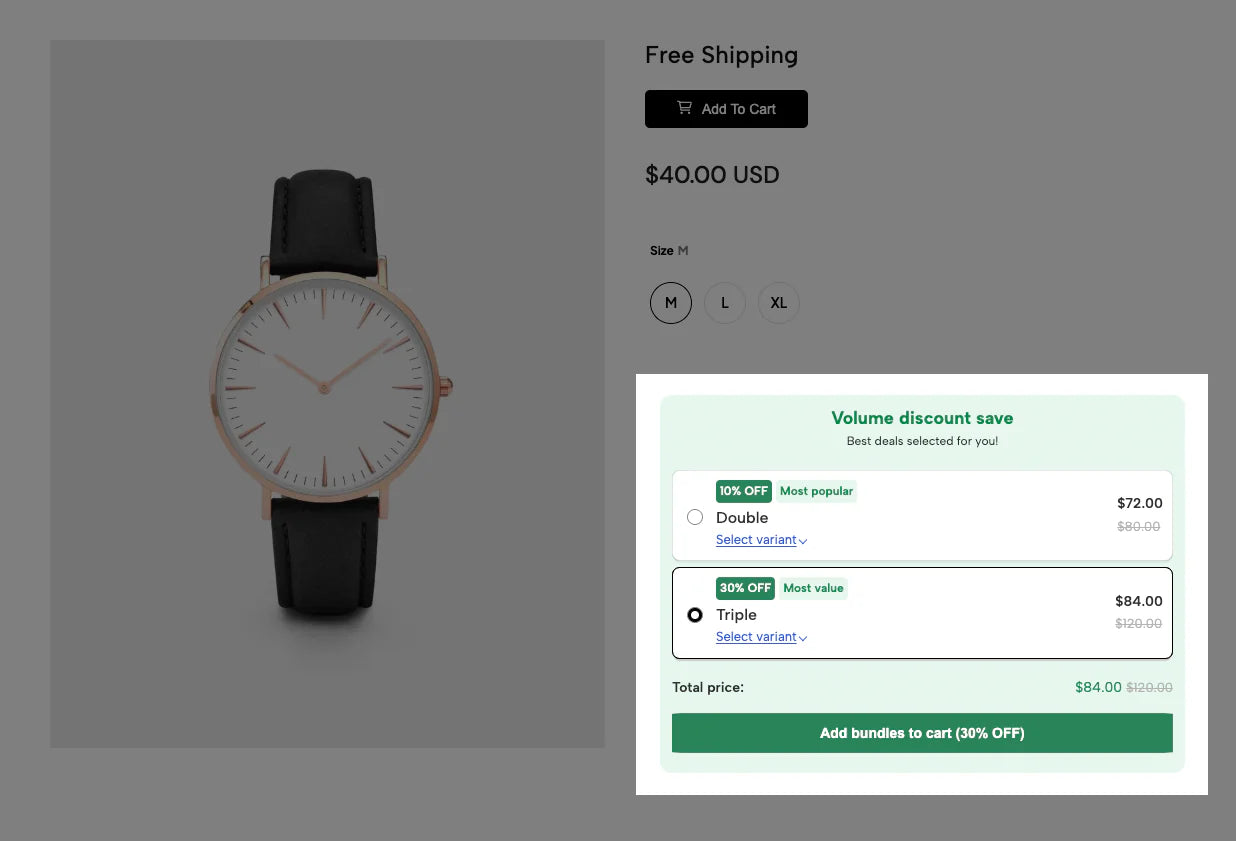Click the Most popular tag
This screenshot has height=841, width=1236.
816,491
